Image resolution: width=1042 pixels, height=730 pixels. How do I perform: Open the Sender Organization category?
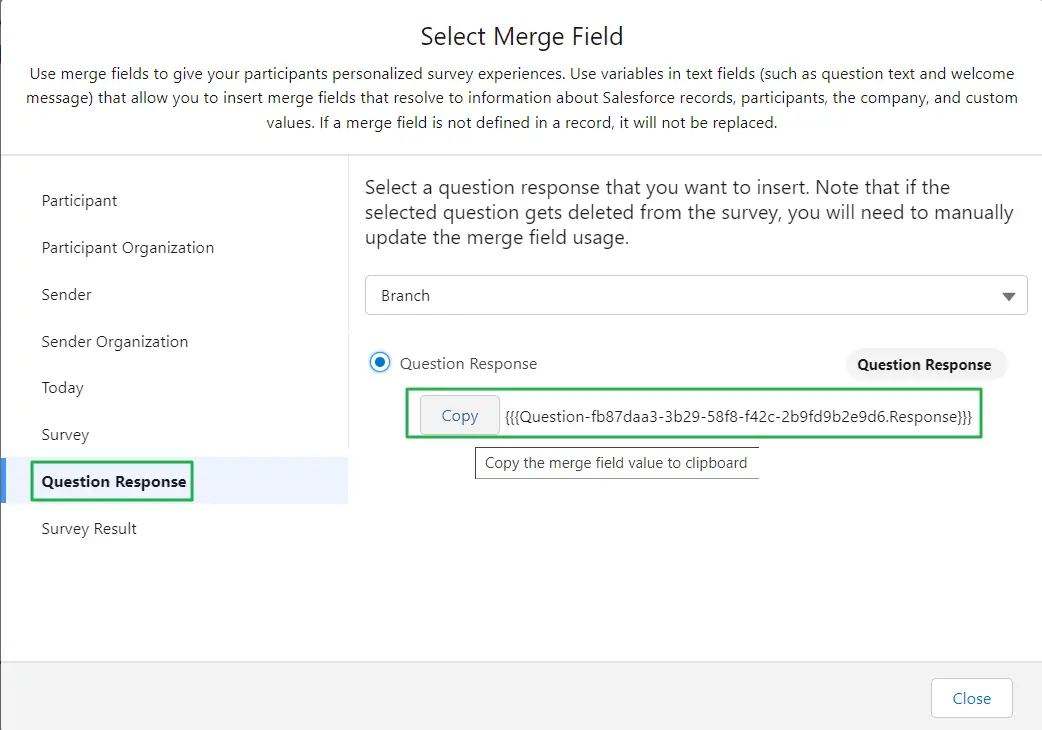[x=114, y=341]
